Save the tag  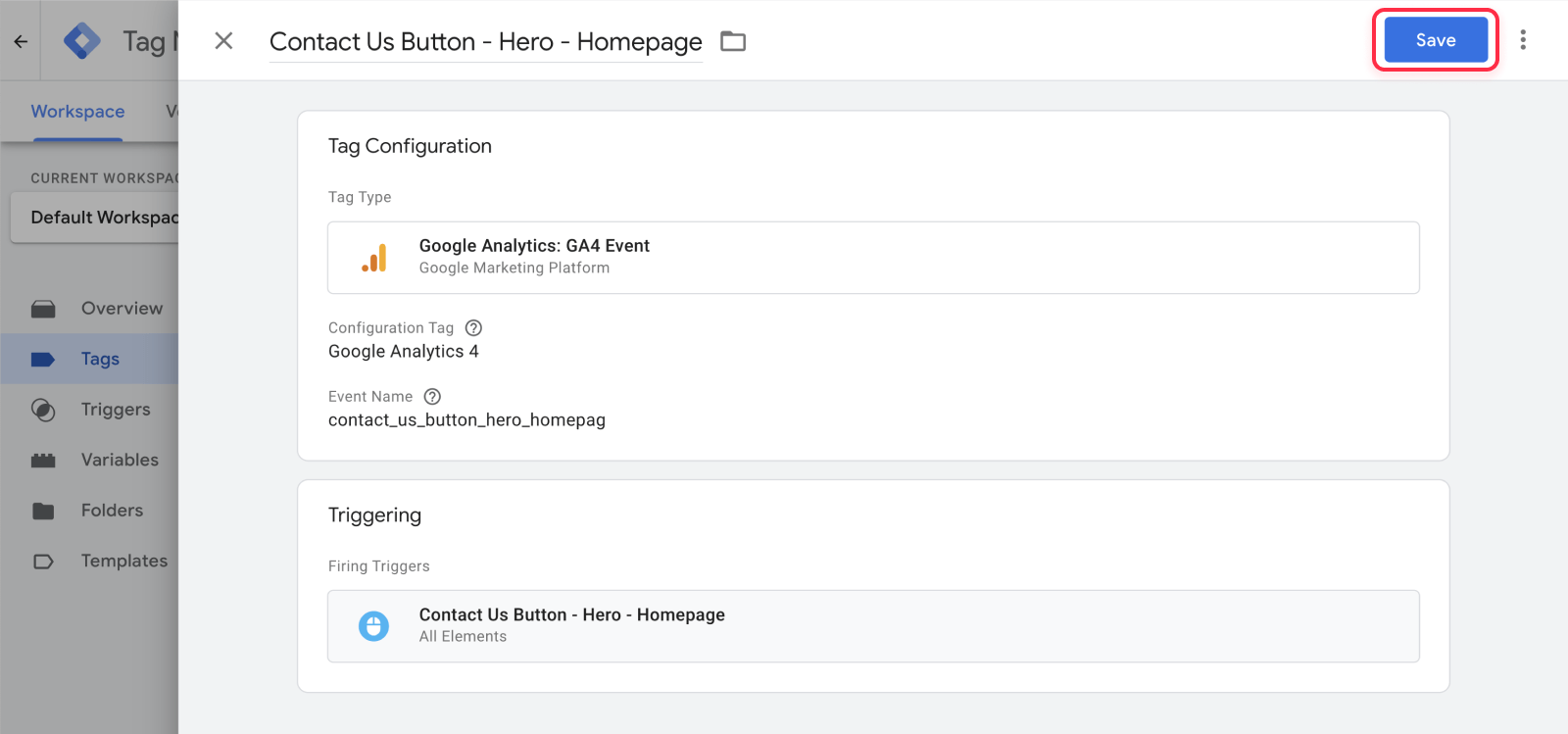[1436, 40]
